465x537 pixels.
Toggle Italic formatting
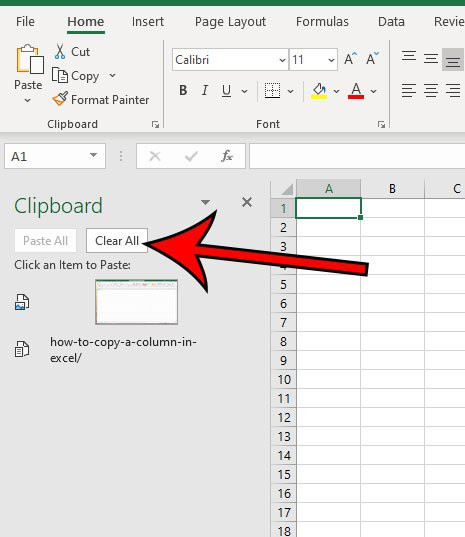205,91
